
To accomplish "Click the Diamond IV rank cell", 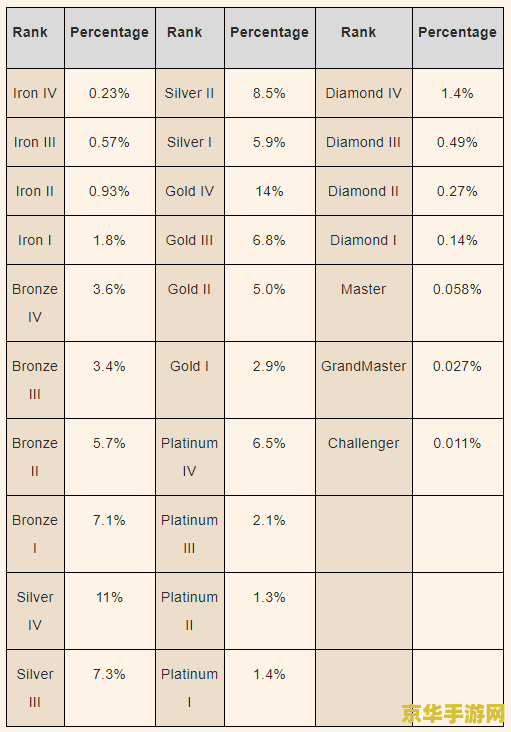I will (364, 93).
